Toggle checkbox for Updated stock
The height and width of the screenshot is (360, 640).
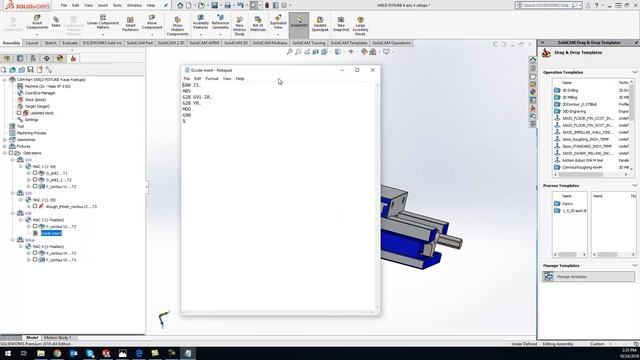(x=19, y=113)
